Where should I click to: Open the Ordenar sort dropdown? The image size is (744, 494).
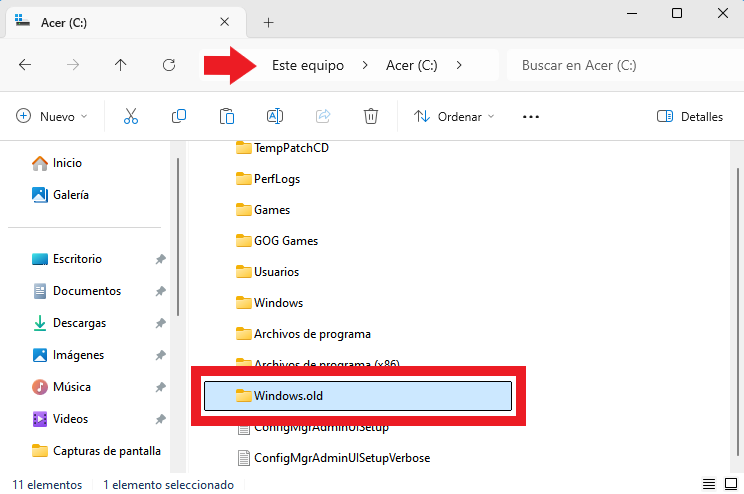click(454, 117)
